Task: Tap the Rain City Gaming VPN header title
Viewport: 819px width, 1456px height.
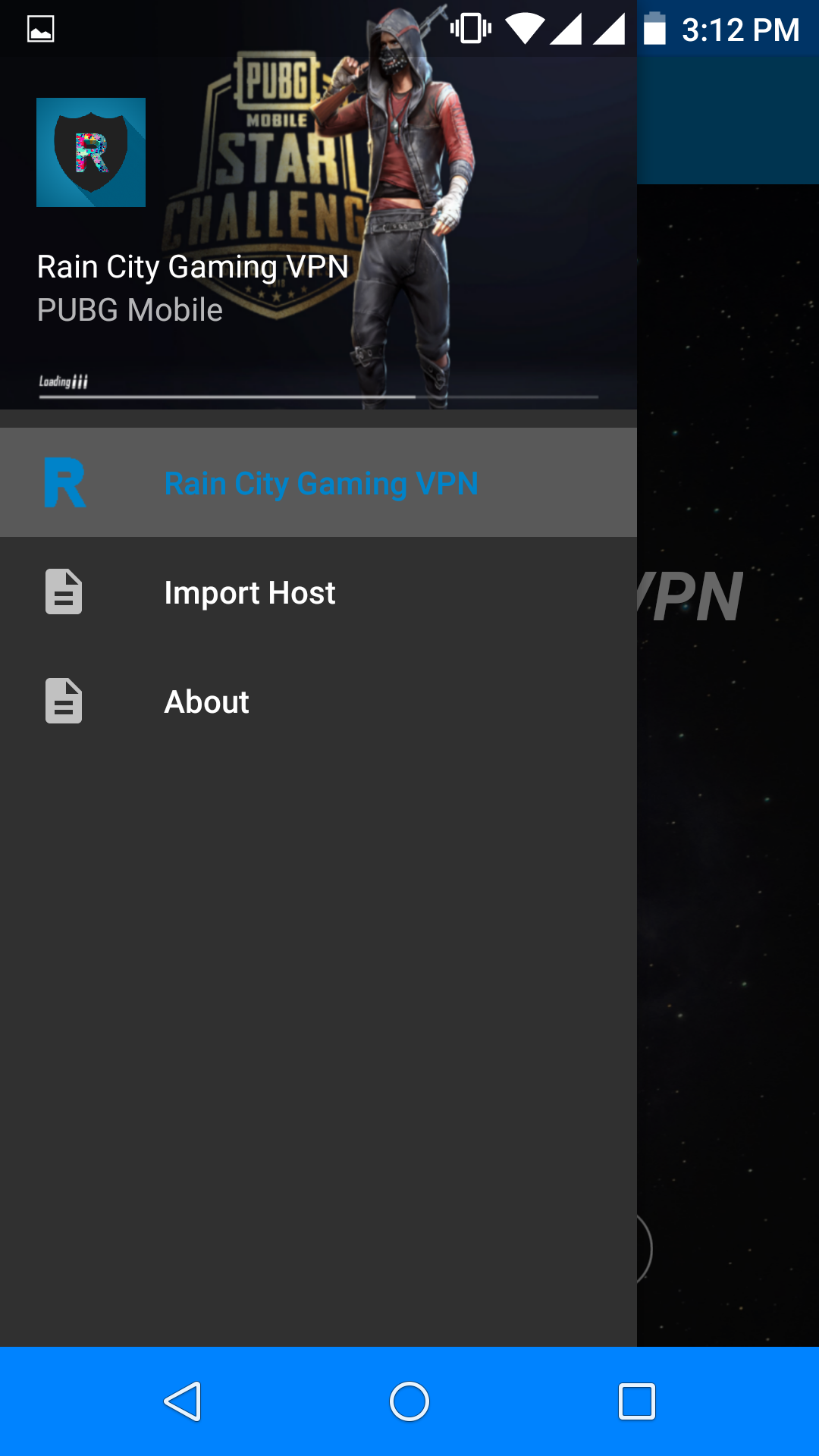Action: (193, 267)
